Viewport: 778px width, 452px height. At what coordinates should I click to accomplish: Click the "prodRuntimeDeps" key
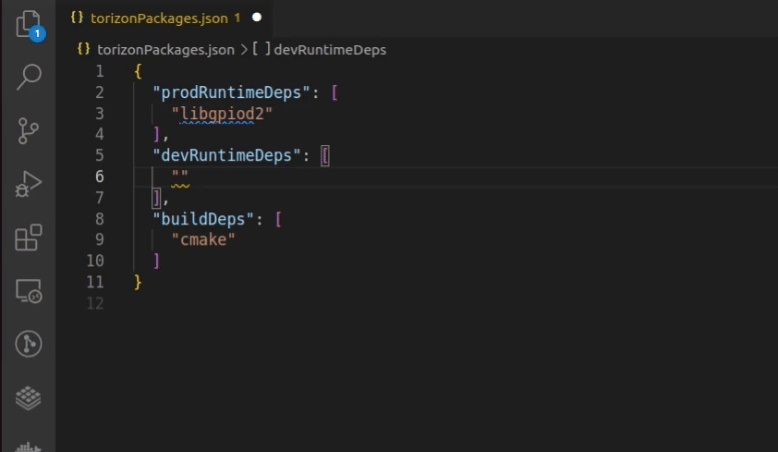click(234, 93)
